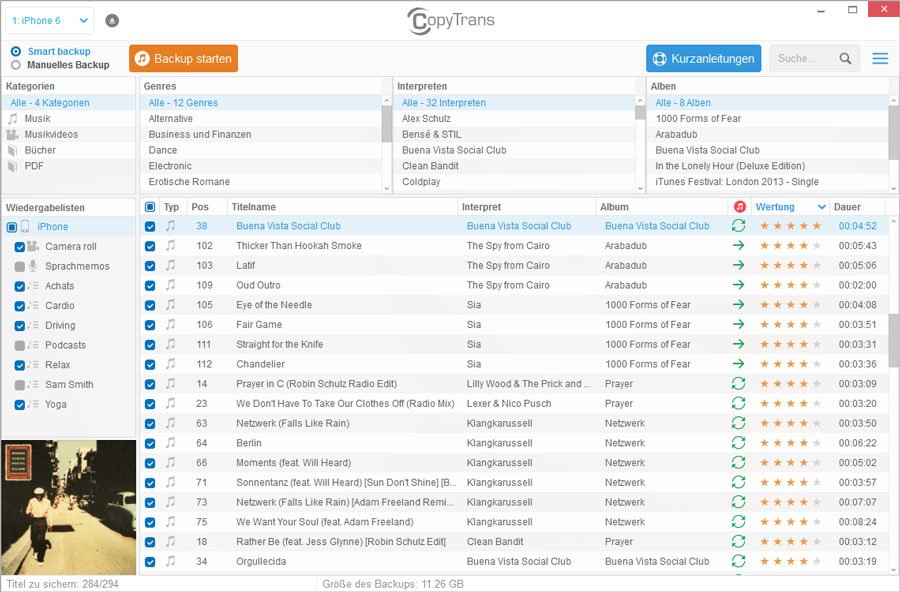This screenshot has height=592, width=900.
Task: Click the Buena Vista album artwork thumbnail
Action: [x=68, y=507]
